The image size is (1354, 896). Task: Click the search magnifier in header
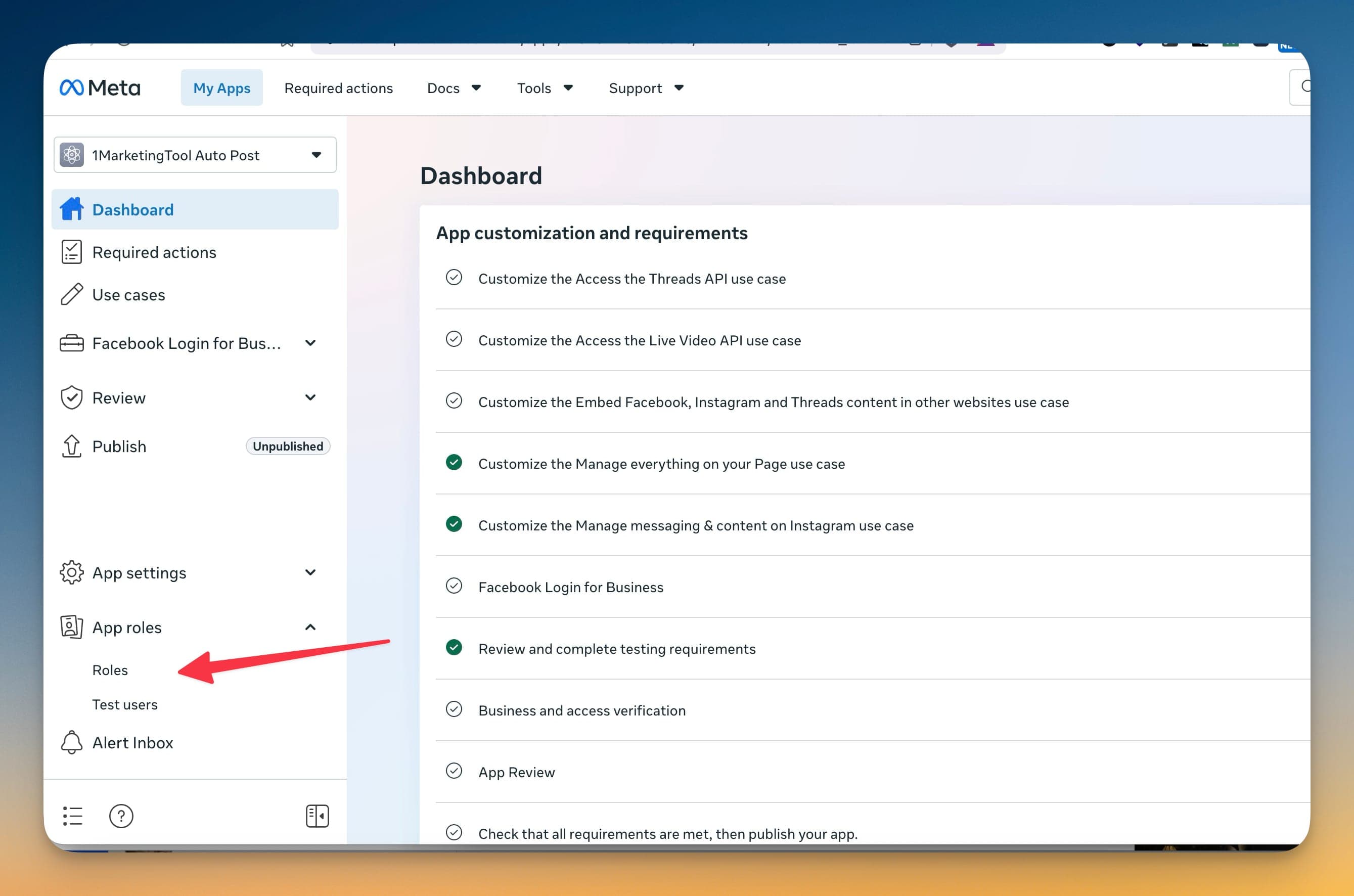tap(1305, 87)
